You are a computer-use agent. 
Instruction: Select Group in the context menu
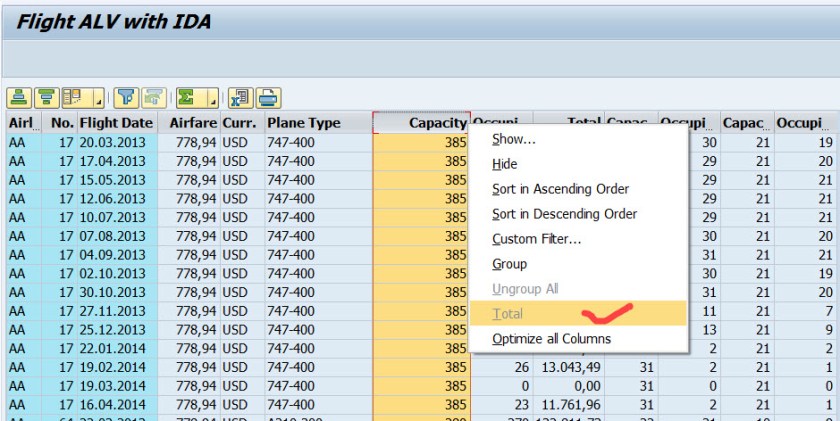tap(509, 264)
